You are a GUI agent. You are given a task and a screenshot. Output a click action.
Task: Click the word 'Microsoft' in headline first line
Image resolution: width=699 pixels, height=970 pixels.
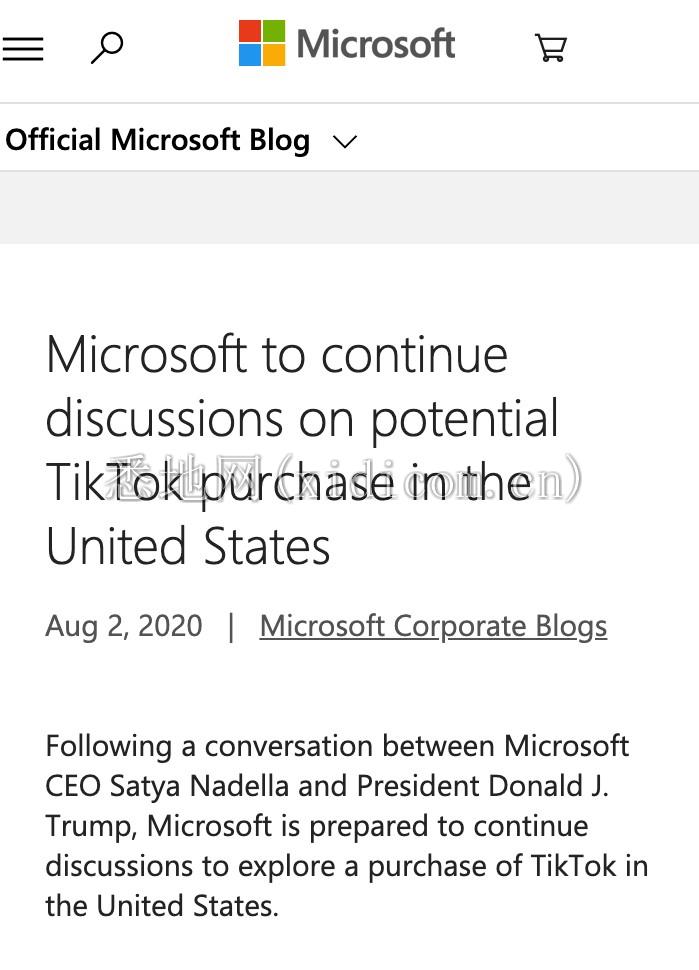pyautogui.click(x=147, y=354)
